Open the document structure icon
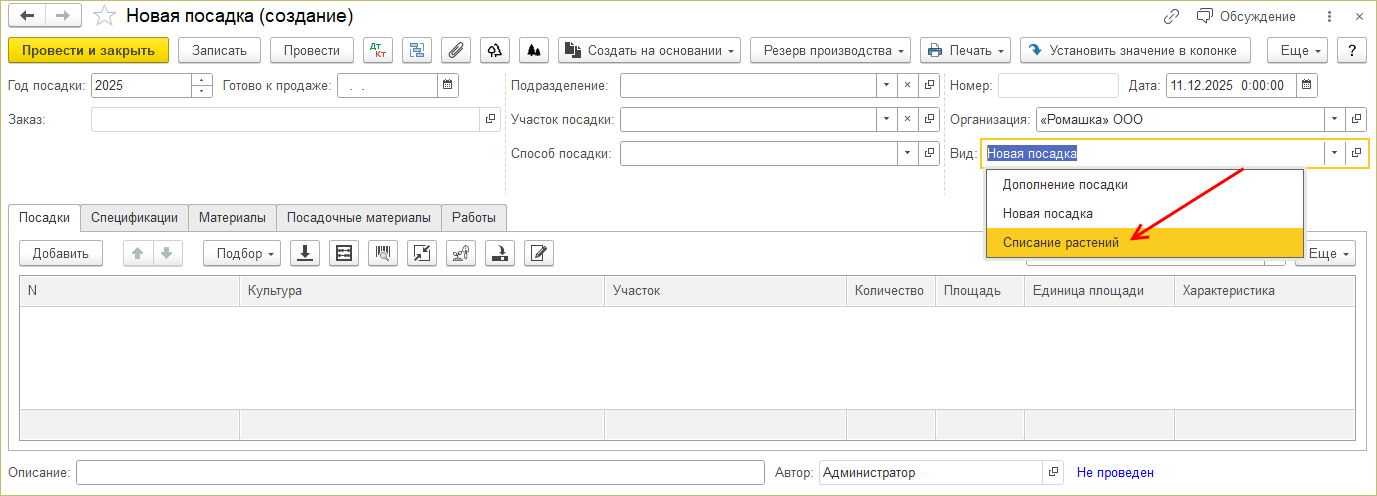The image size is (1377, 496). click(417, 50)
